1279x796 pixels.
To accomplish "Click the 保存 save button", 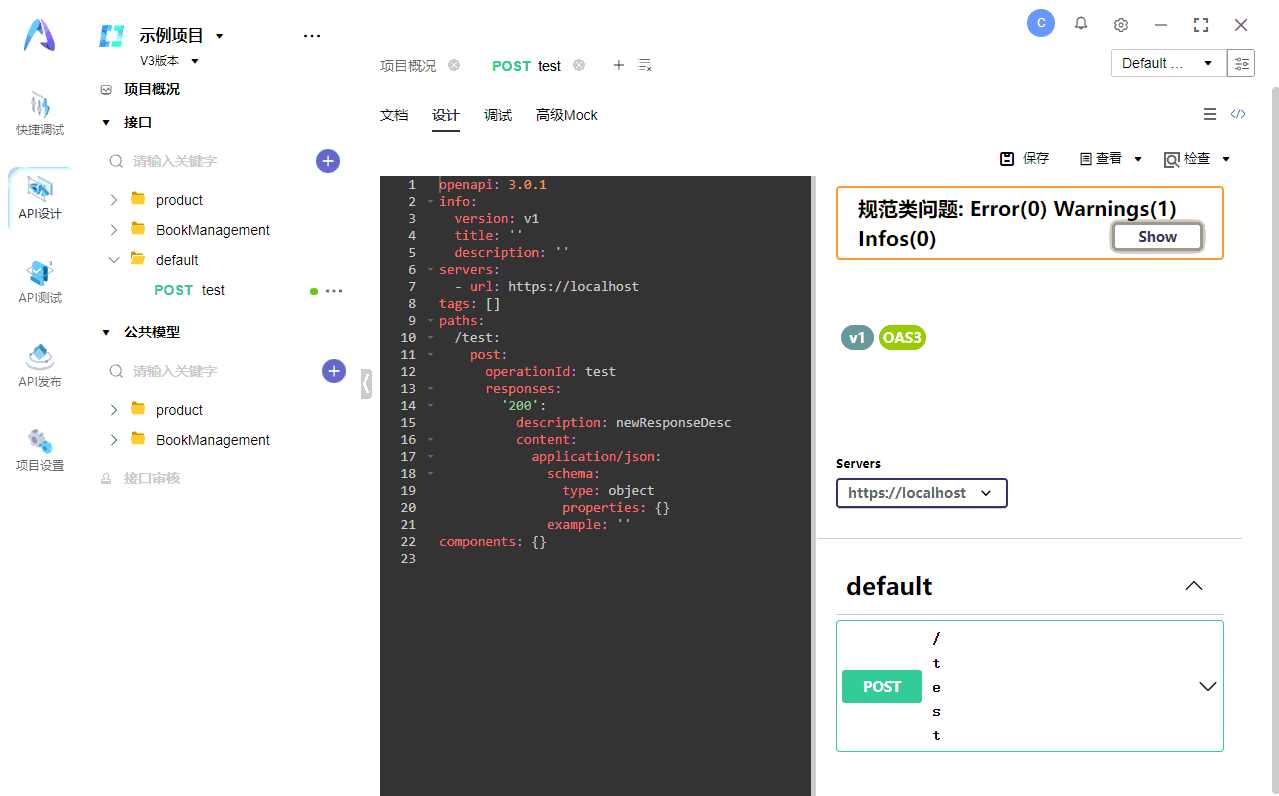I will 1025,159.
